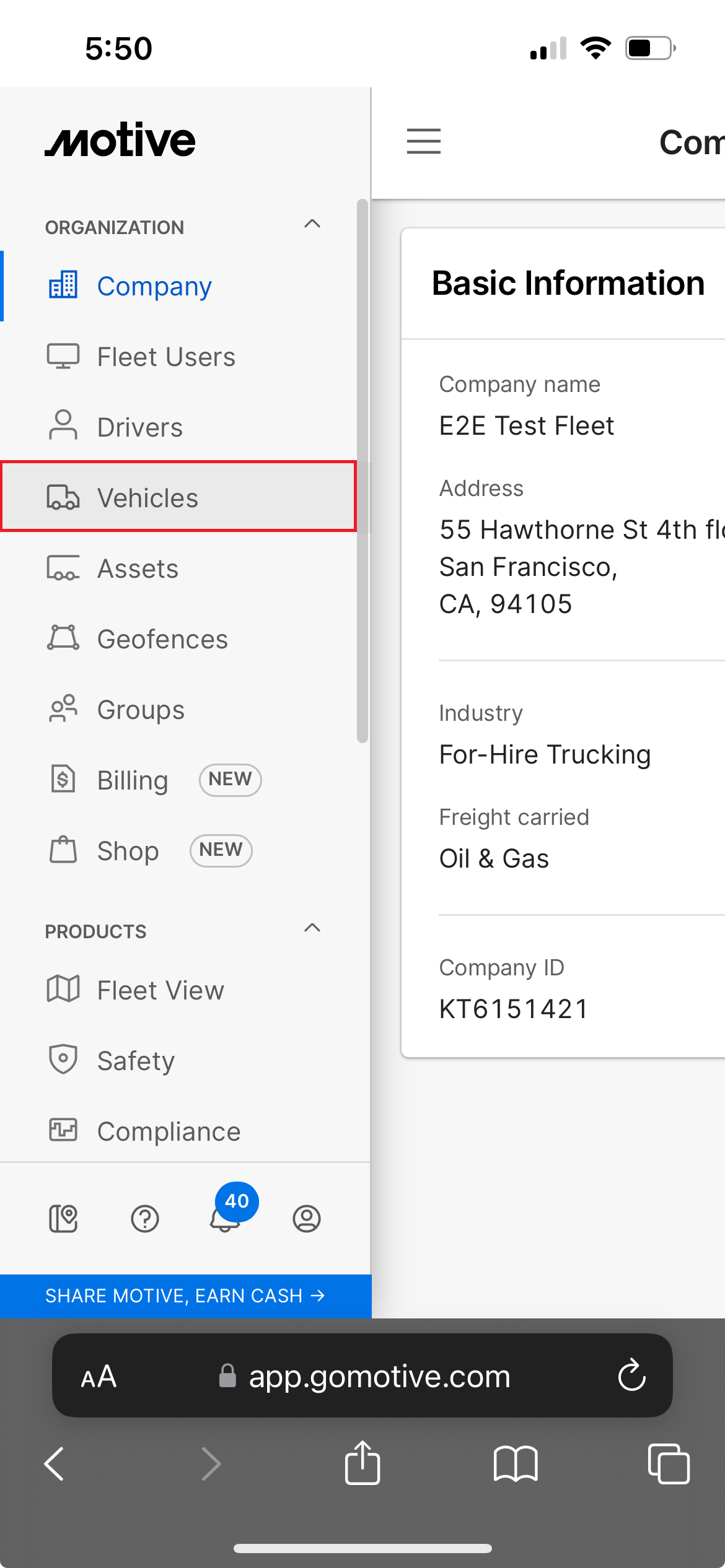
Task: Open Fleet View from sidebar
Action: click(178, 990)
